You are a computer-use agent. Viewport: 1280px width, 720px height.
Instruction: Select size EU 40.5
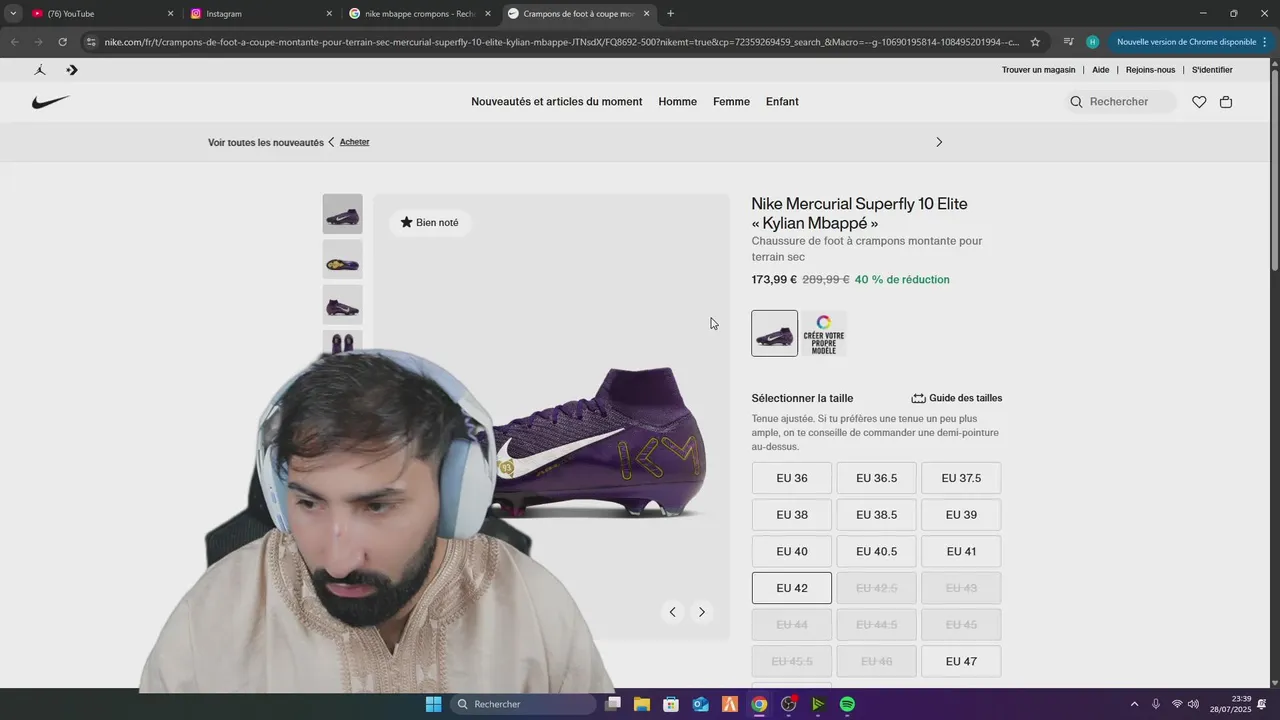[877, 551]
